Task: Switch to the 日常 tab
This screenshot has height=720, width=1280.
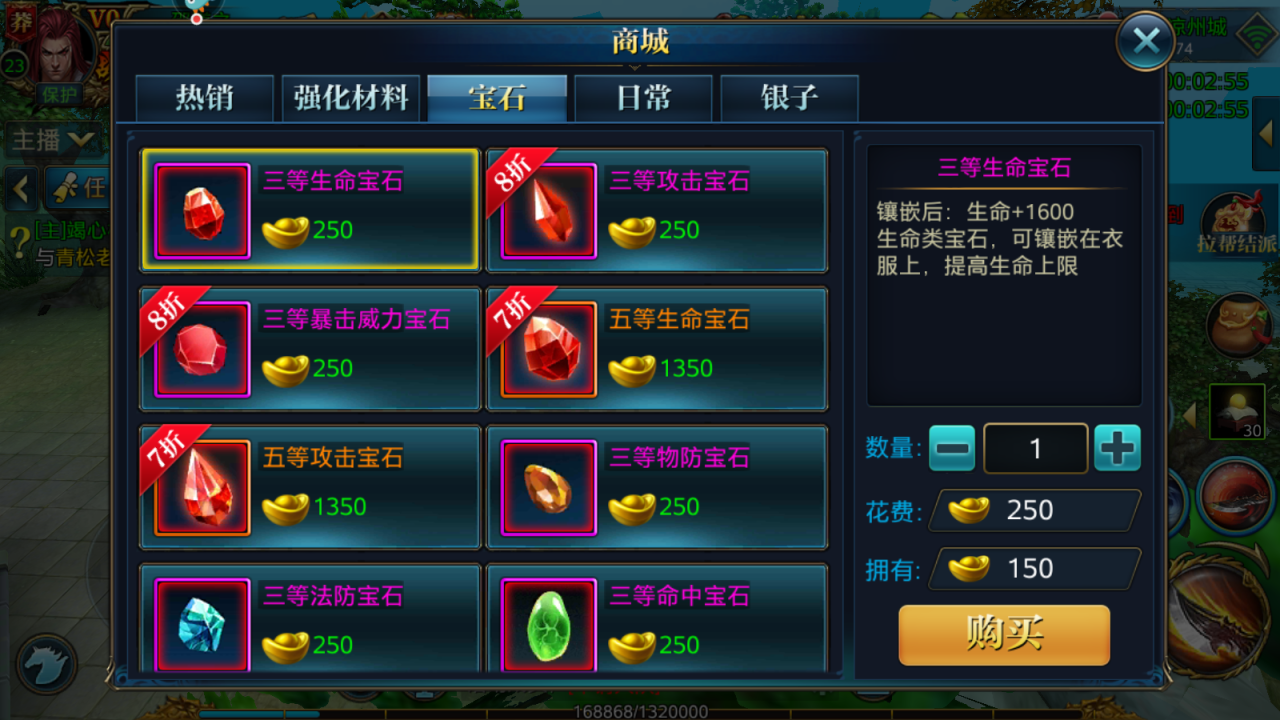Action: 643,98
